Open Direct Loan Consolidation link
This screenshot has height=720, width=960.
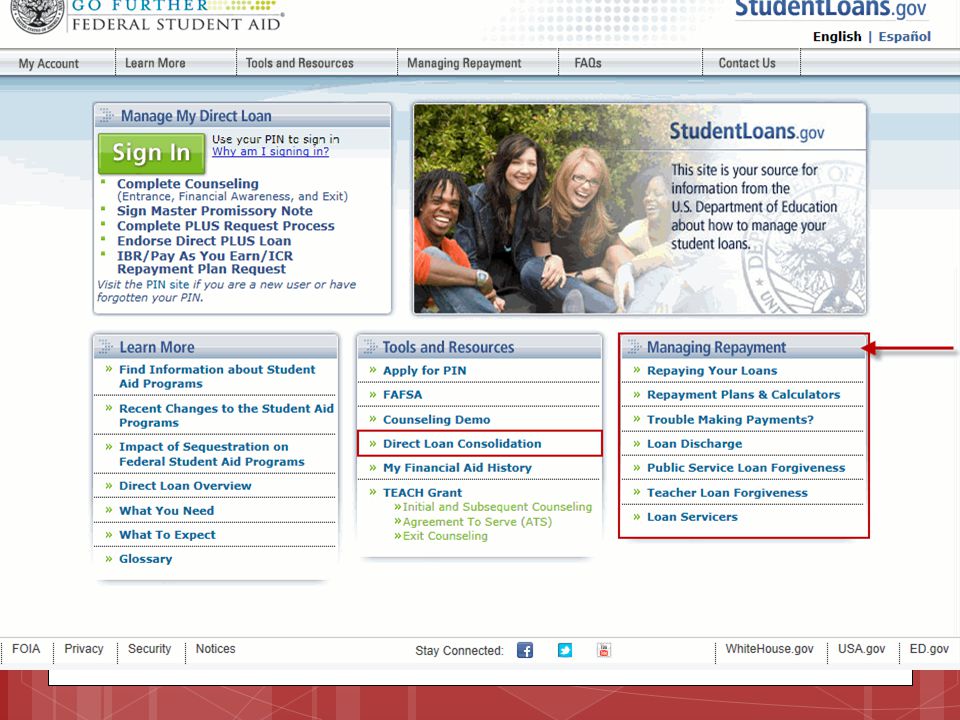pyautogui.click(x=462, y=444)
